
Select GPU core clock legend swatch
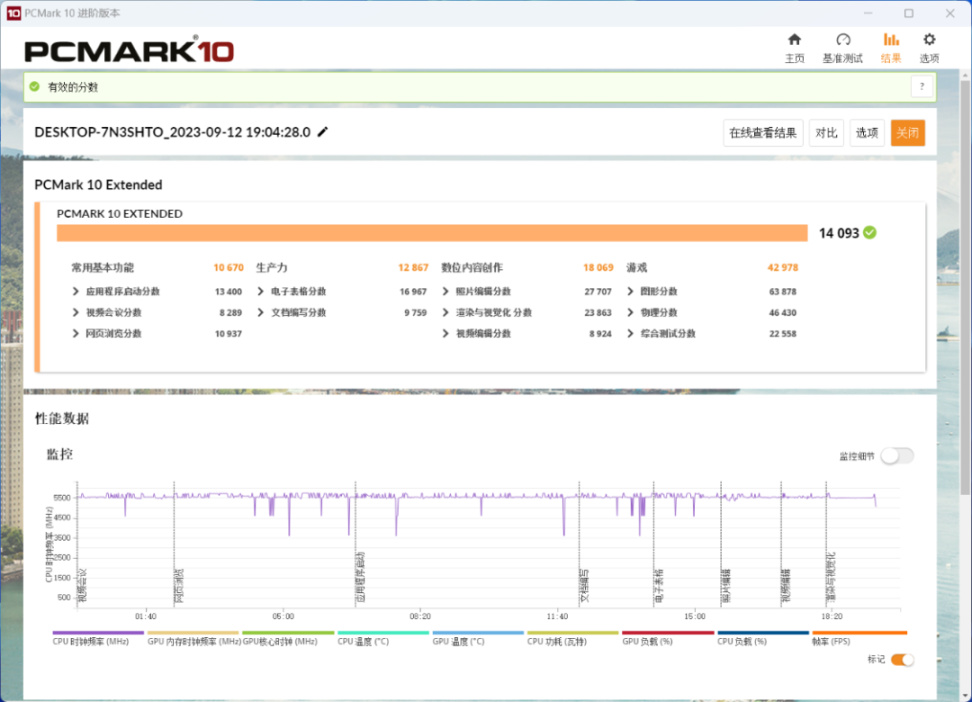pos(288,633)
